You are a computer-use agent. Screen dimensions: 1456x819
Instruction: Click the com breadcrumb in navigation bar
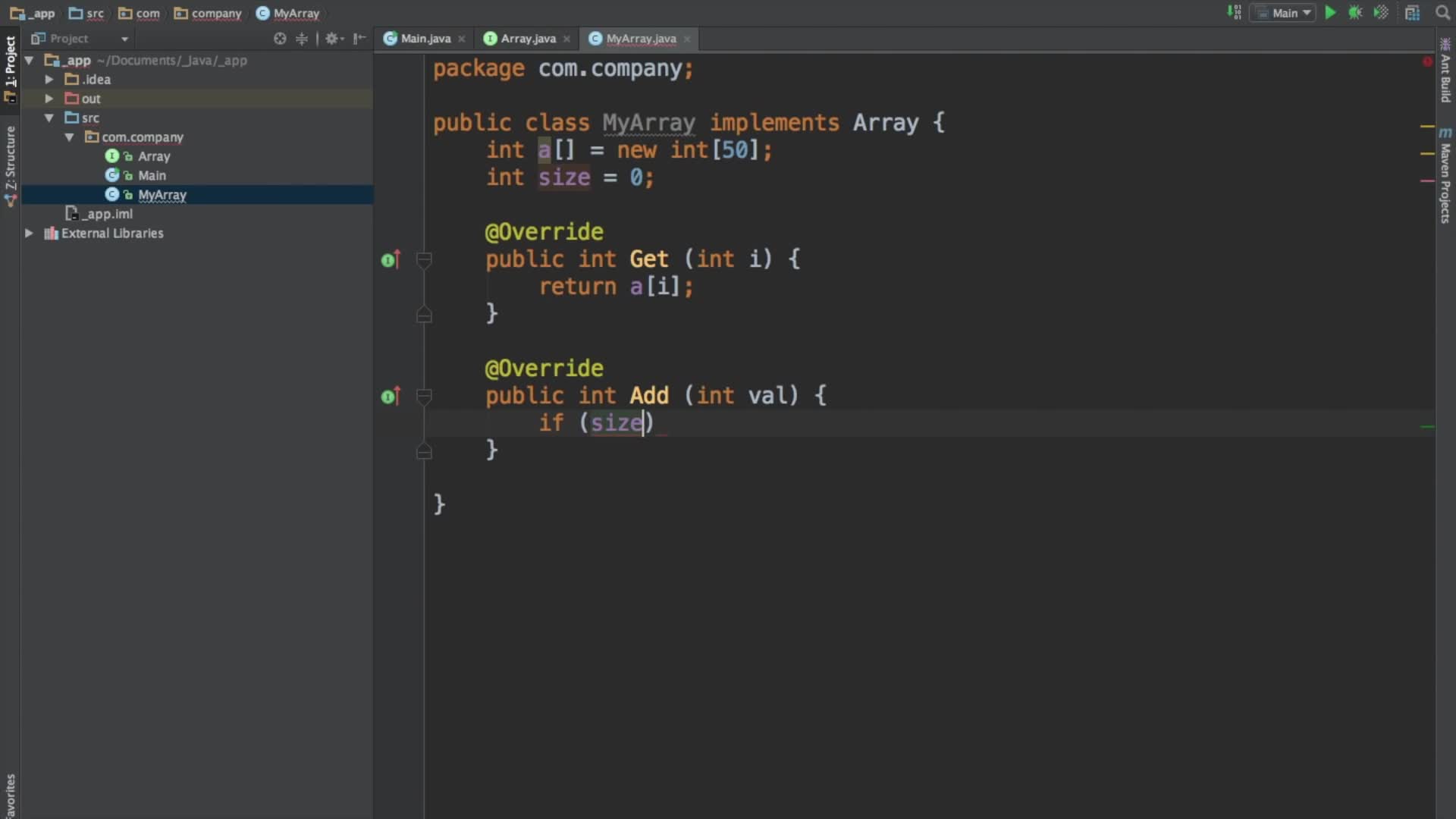pyautogui.click(x=140, y=14)
